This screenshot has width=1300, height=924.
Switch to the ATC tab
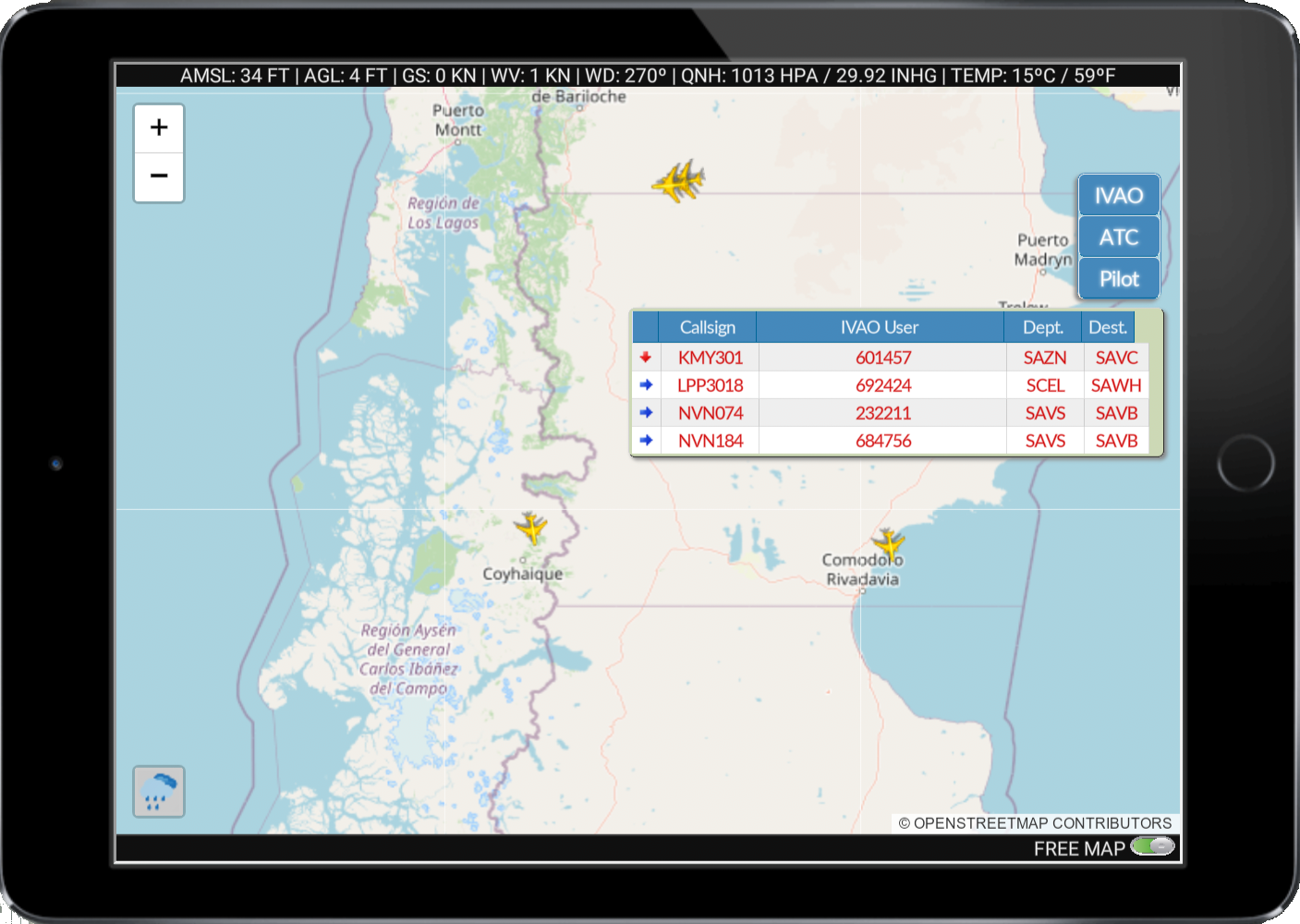coord(1119,237)
